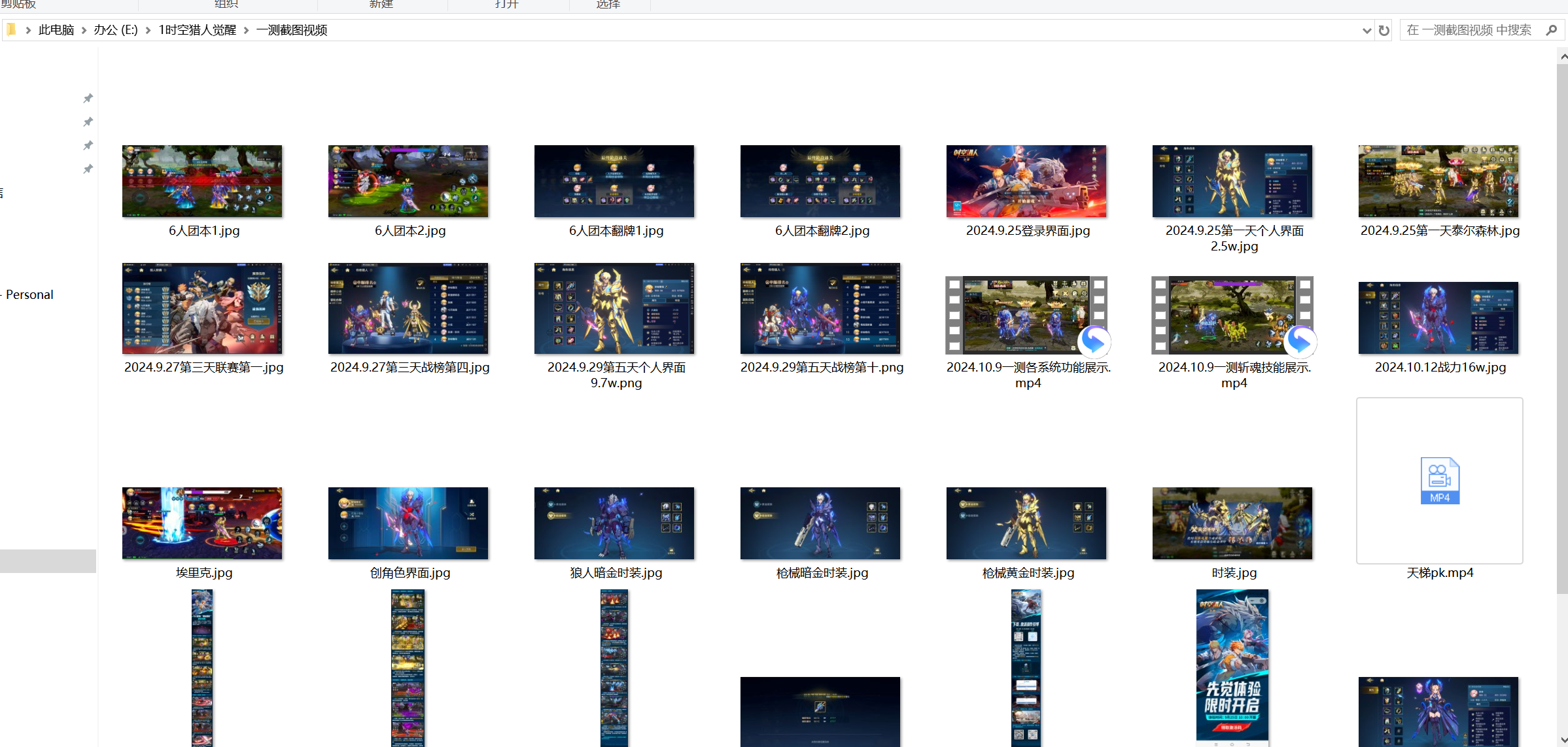Click the refresh button beside address bar
1568x747 pixels.
1384,30
